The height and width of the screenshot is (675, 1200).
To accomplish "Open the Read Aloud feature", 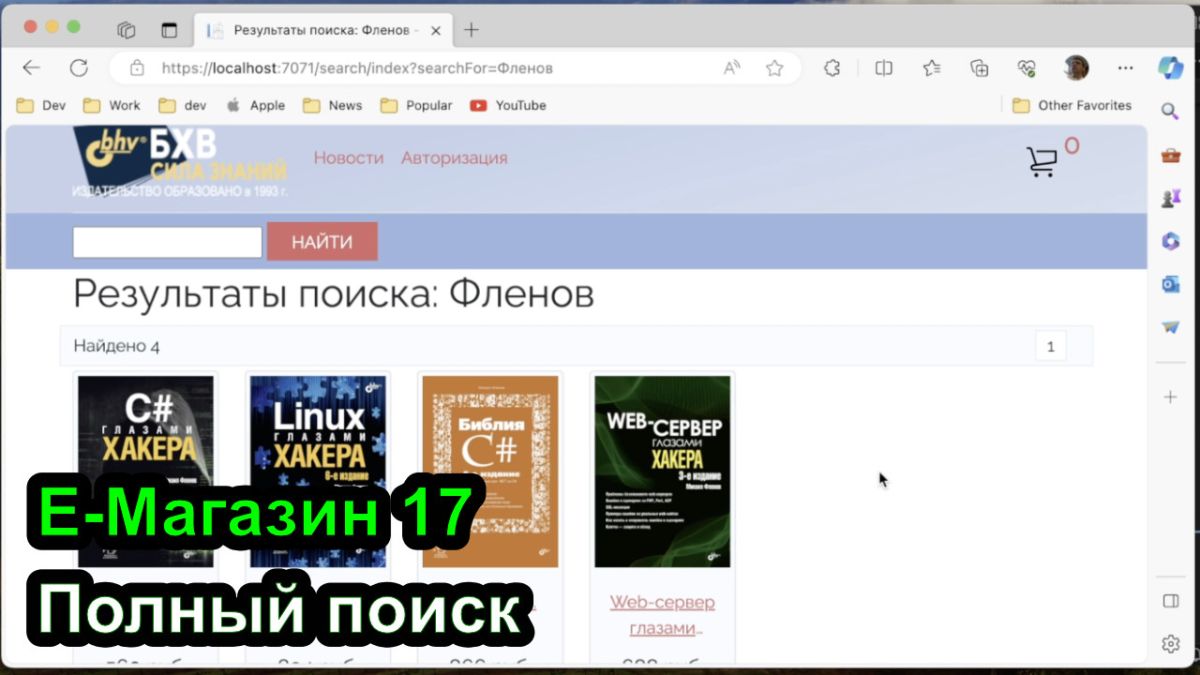I will [x=733, y=68].
